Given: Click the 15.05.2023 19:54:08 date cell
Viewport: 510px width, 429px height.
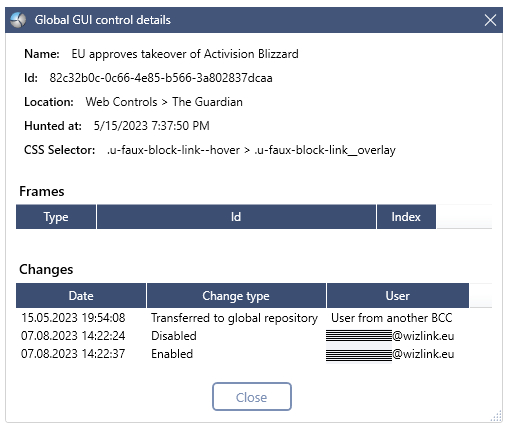Looking at the screenshot, I should [x=73, y=318].
